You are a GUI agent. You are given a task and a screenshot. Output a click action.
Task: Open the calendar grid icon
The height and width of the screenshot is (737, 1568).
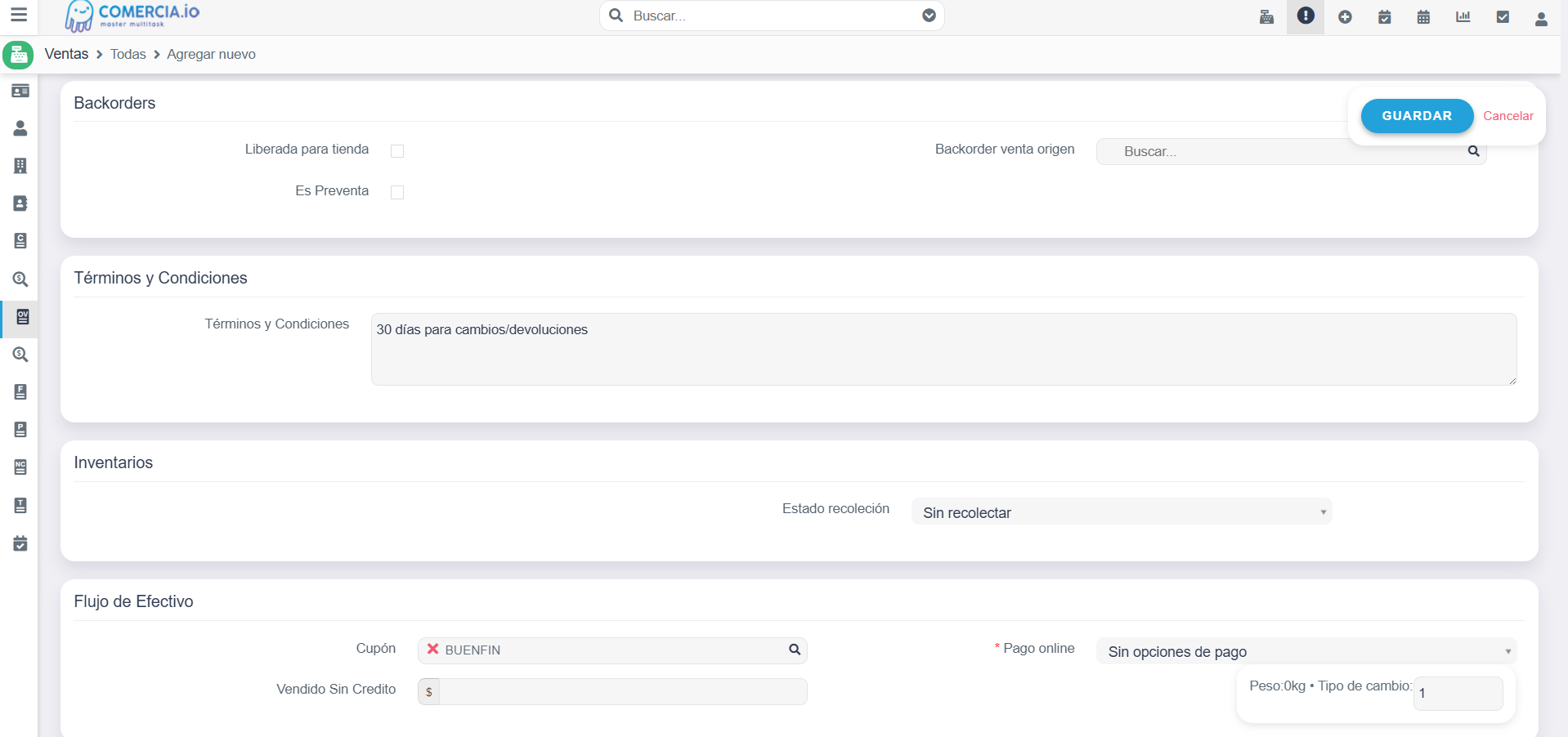pos(1423,16)
